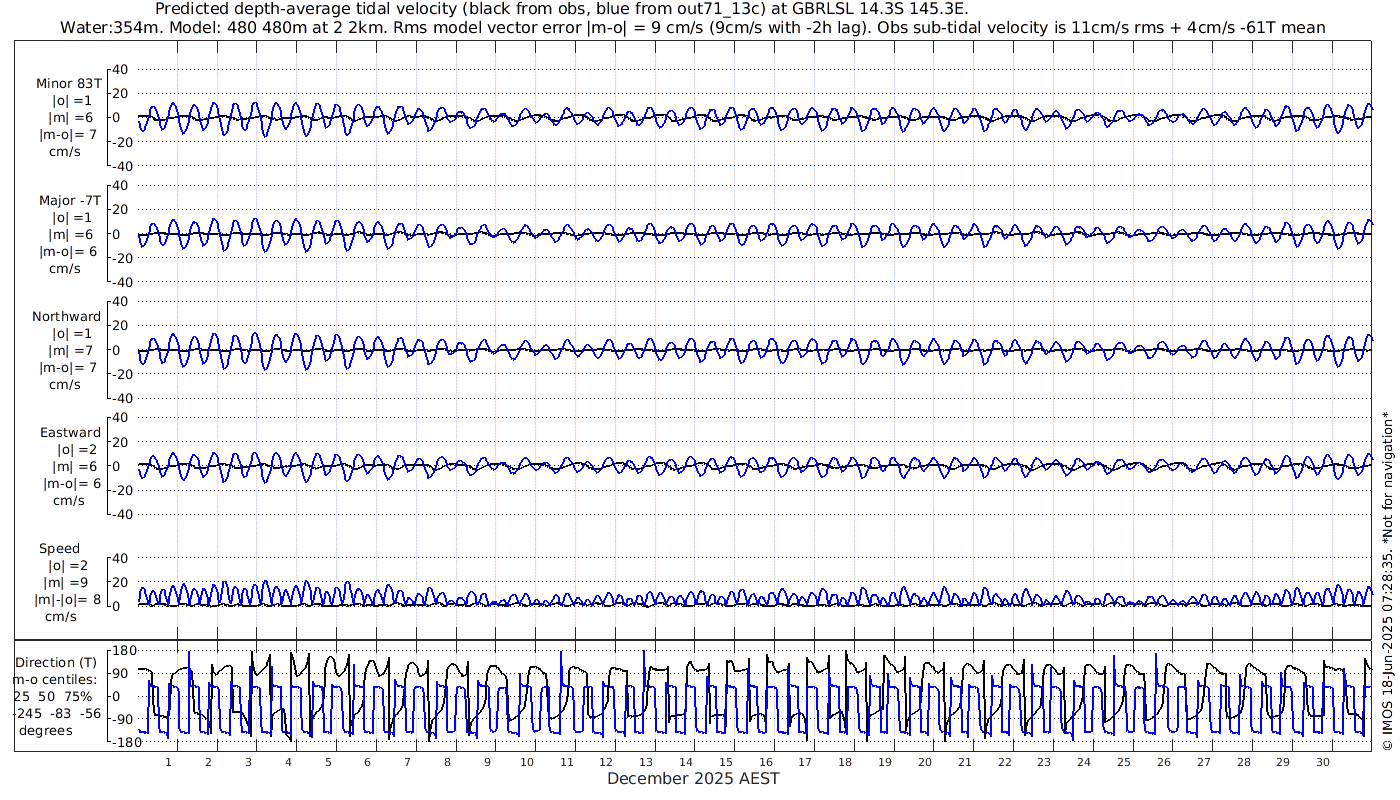Click "|m| =9" in the Speed panel
The image size is (1400, 800).
pos(65,583)
